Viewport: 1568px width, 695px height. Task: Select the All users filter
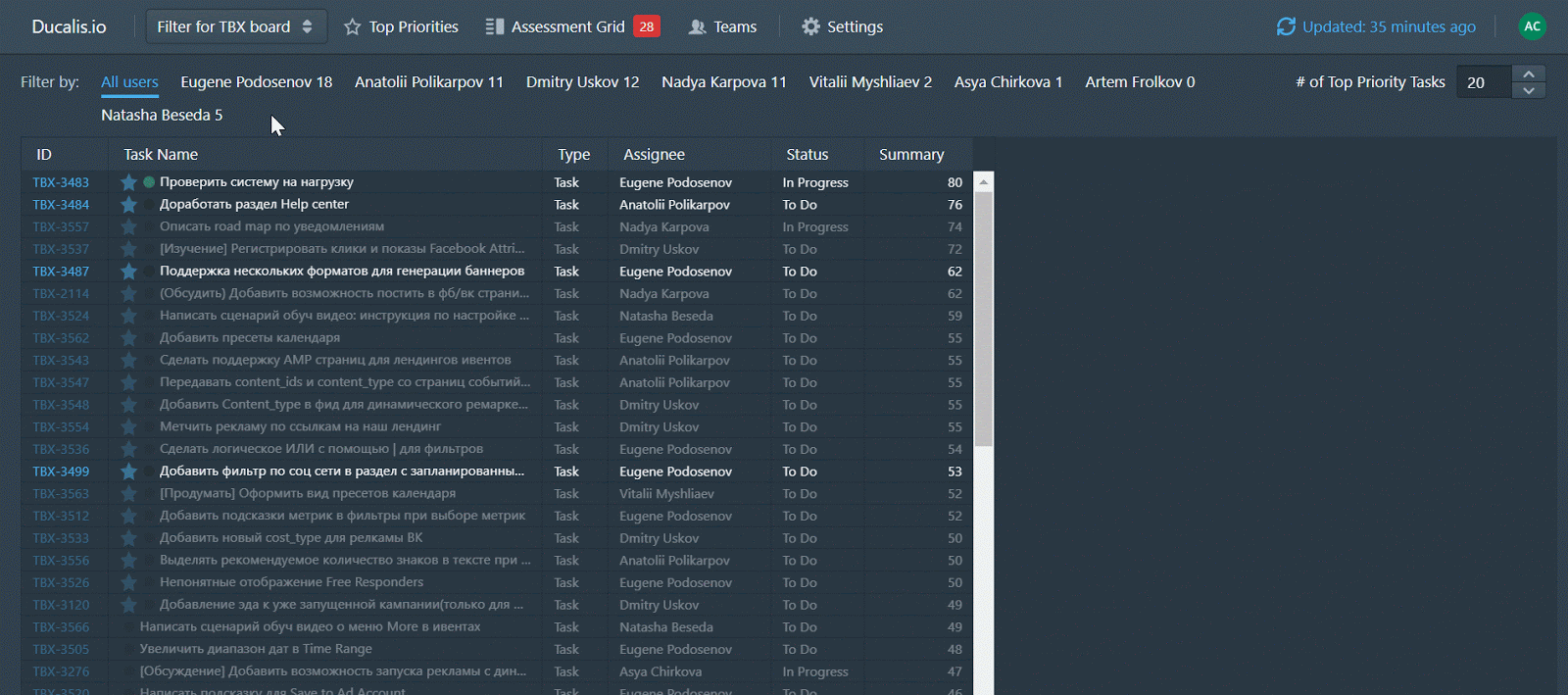(x=129, y=82)
